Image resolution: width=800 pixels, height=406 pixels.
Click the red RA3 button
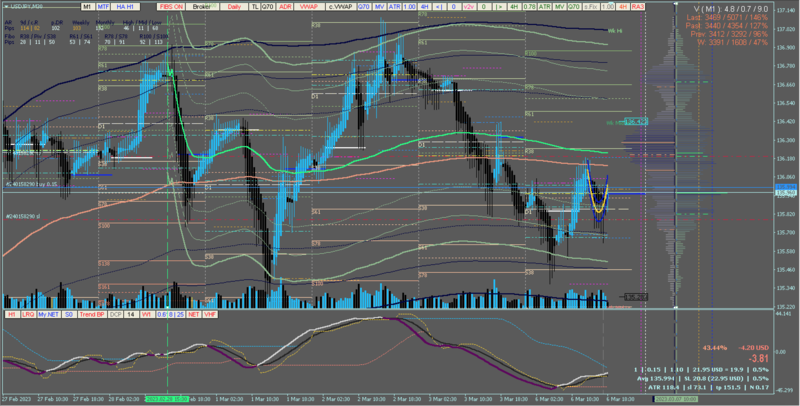point(638,7)
